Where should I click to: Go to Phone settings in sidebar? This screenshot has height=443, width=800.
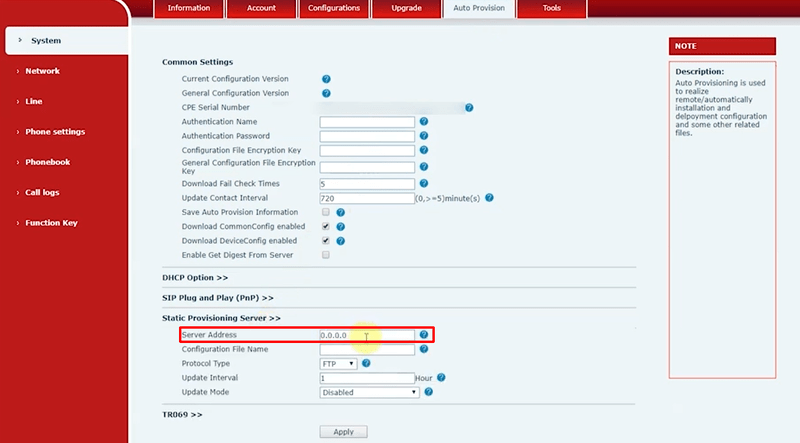point(55,132)
